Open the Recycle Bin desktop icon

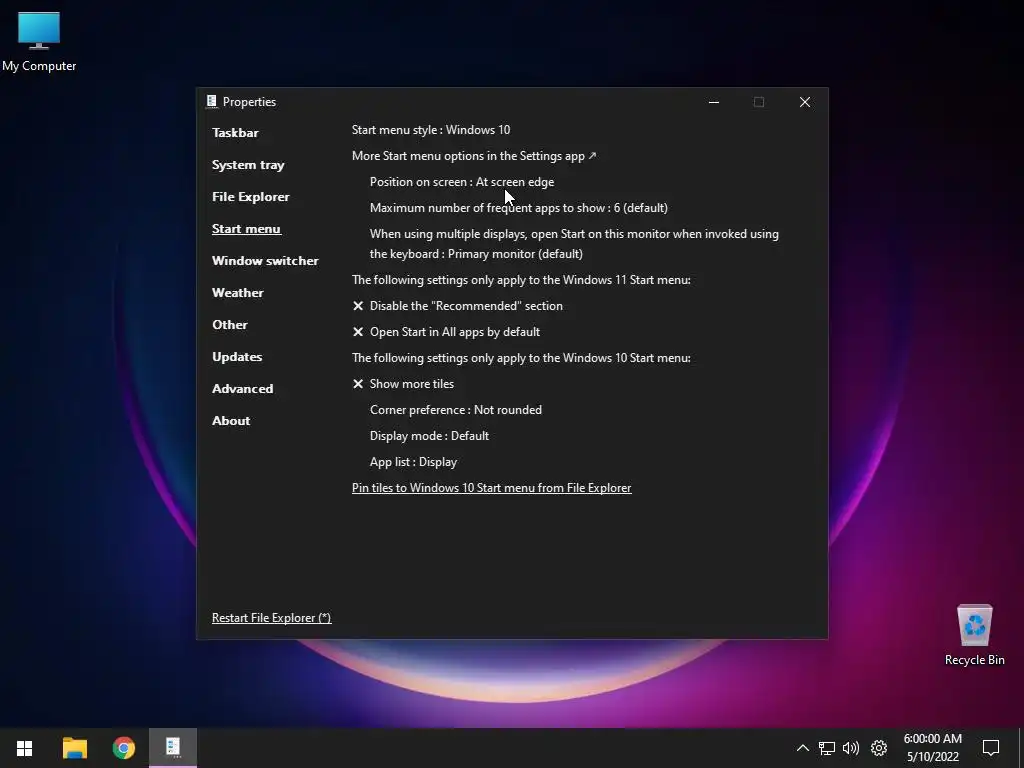coord(974,635)
